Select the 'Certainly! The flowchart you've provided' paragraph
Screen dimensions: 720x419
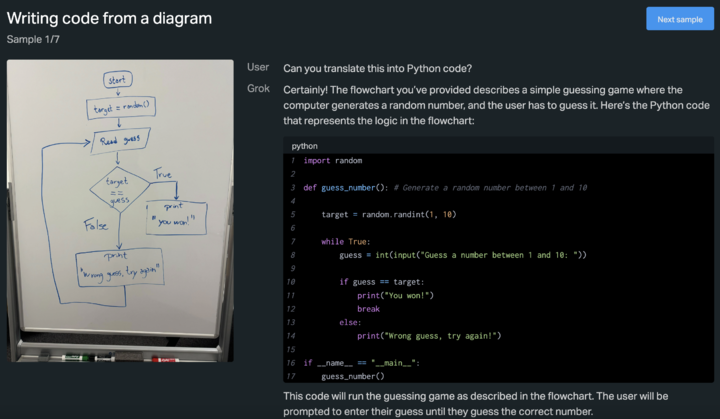pyautogui.click(x=496, y=105)
